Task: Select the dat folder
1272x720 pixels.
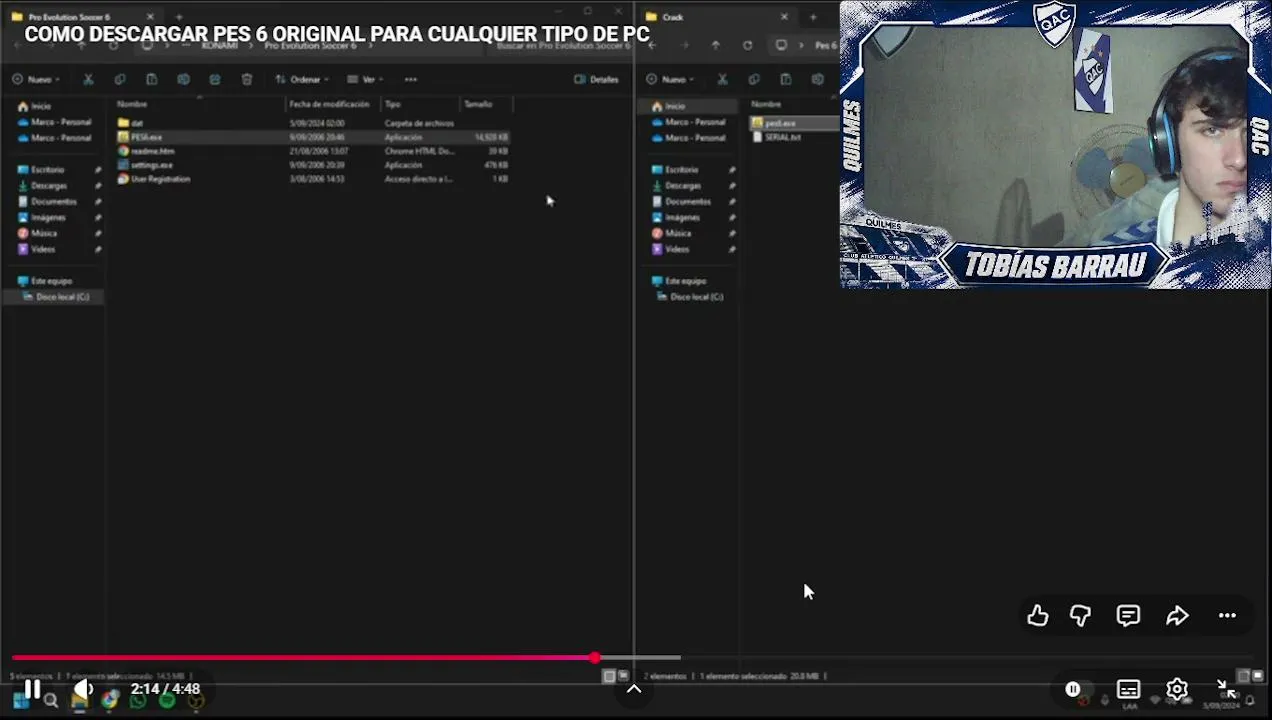Action: (x=312, y=123)
